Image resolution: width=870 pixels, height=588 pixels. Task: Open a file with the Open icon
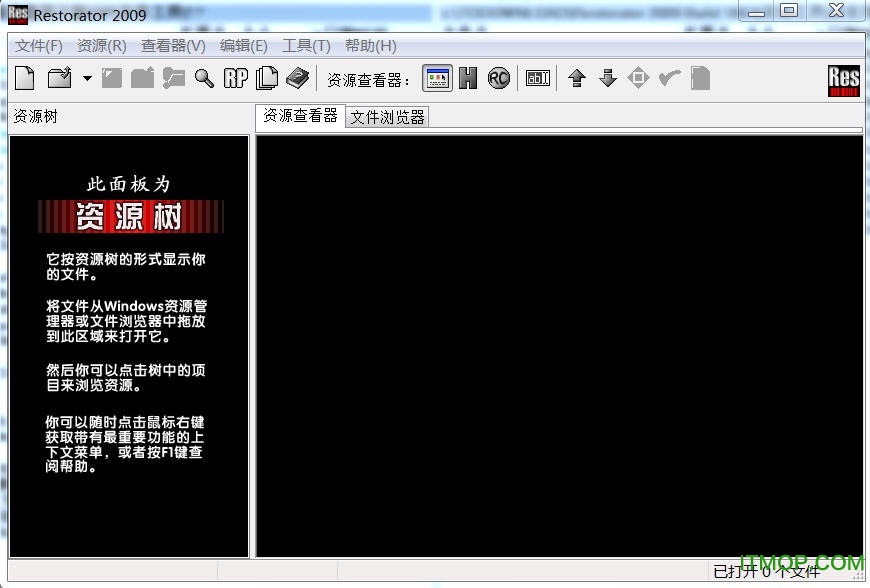[58, 78]
